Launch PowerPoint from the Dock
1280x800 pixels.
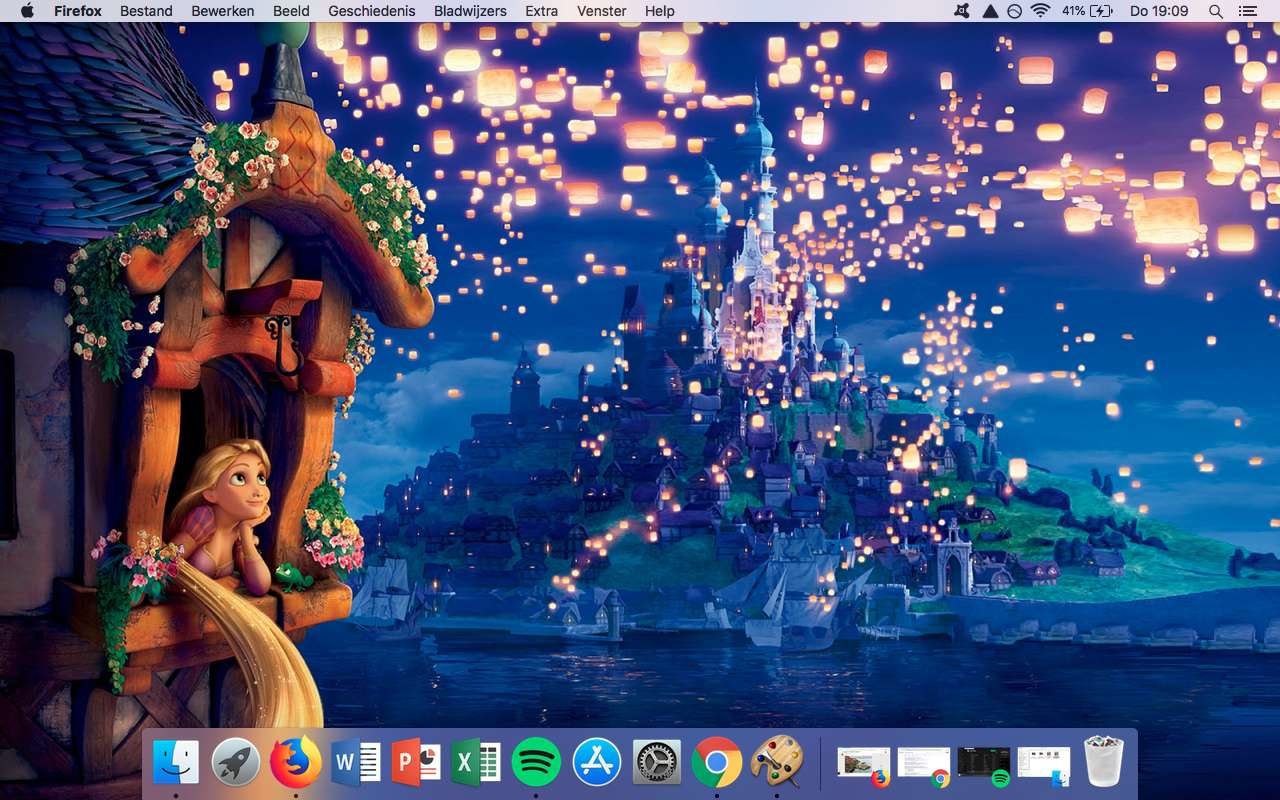416,763
